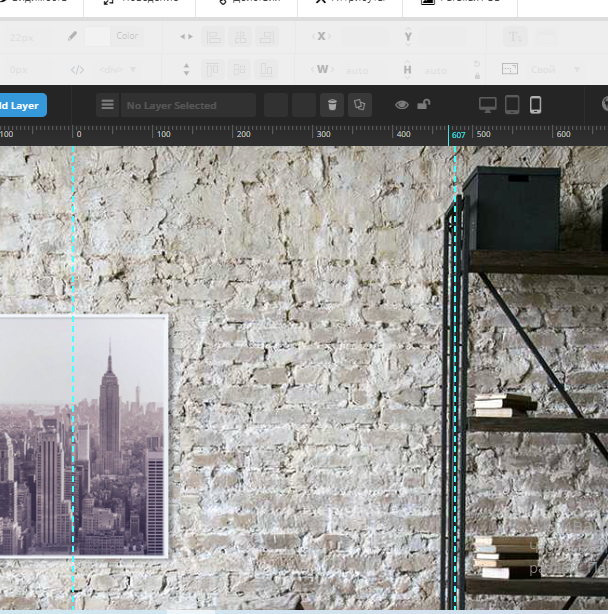The image size is (608, 614).
Task: Switch to mobile phone device preview
Action: click(x=536, y=105)
